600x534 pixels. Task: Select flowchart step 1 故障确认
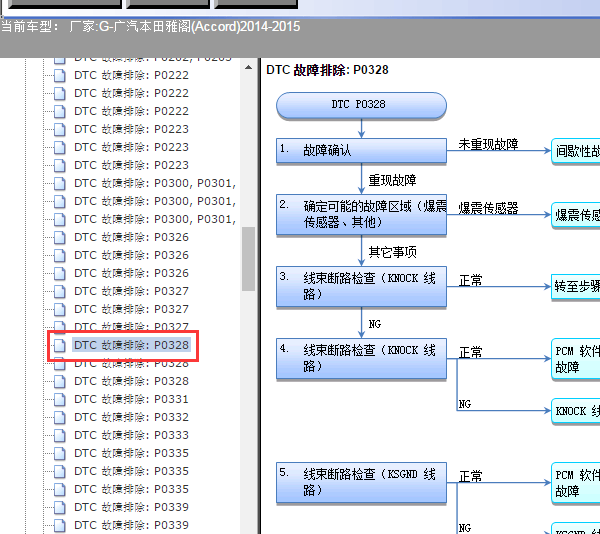[x=361, y=150]
